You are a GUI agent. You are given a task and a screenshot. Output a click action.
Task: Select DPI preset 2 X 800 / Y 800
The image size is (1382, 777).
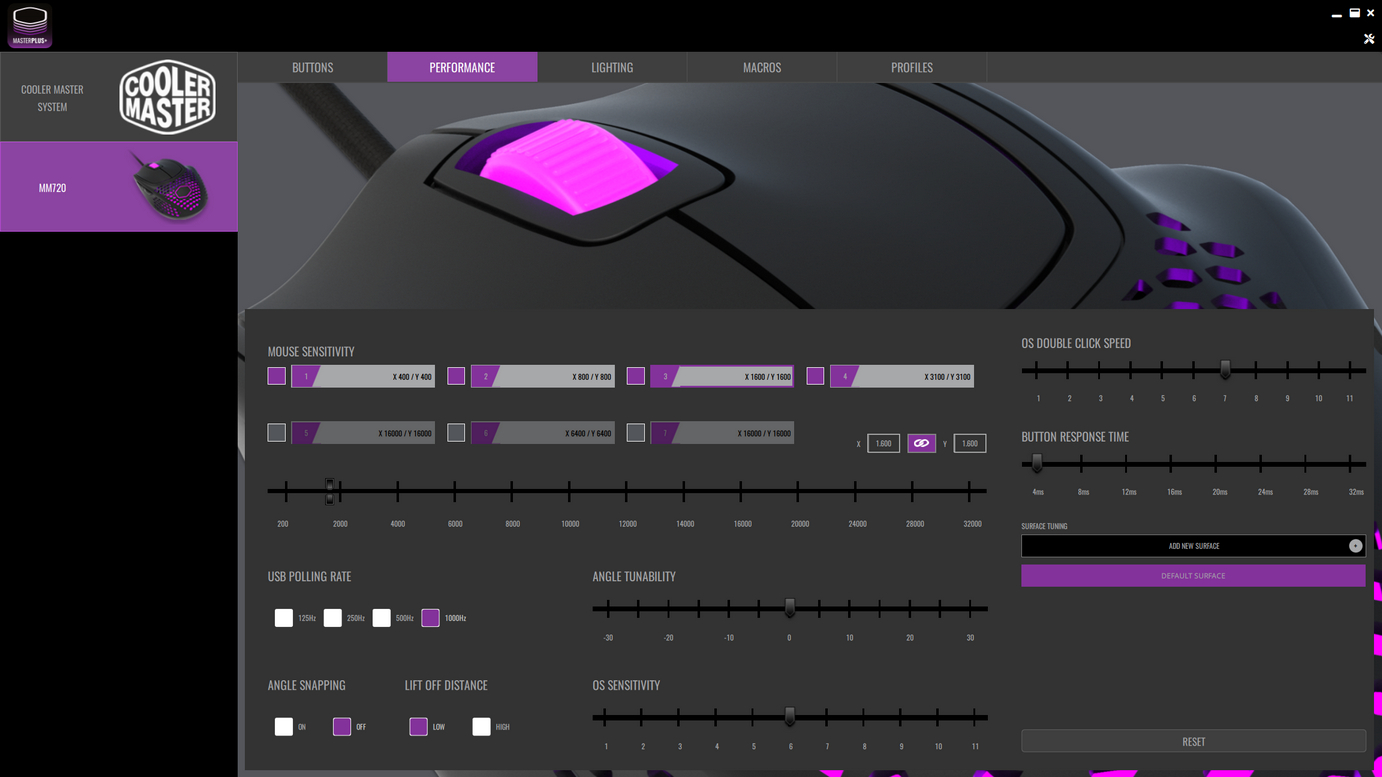[543, 377]
